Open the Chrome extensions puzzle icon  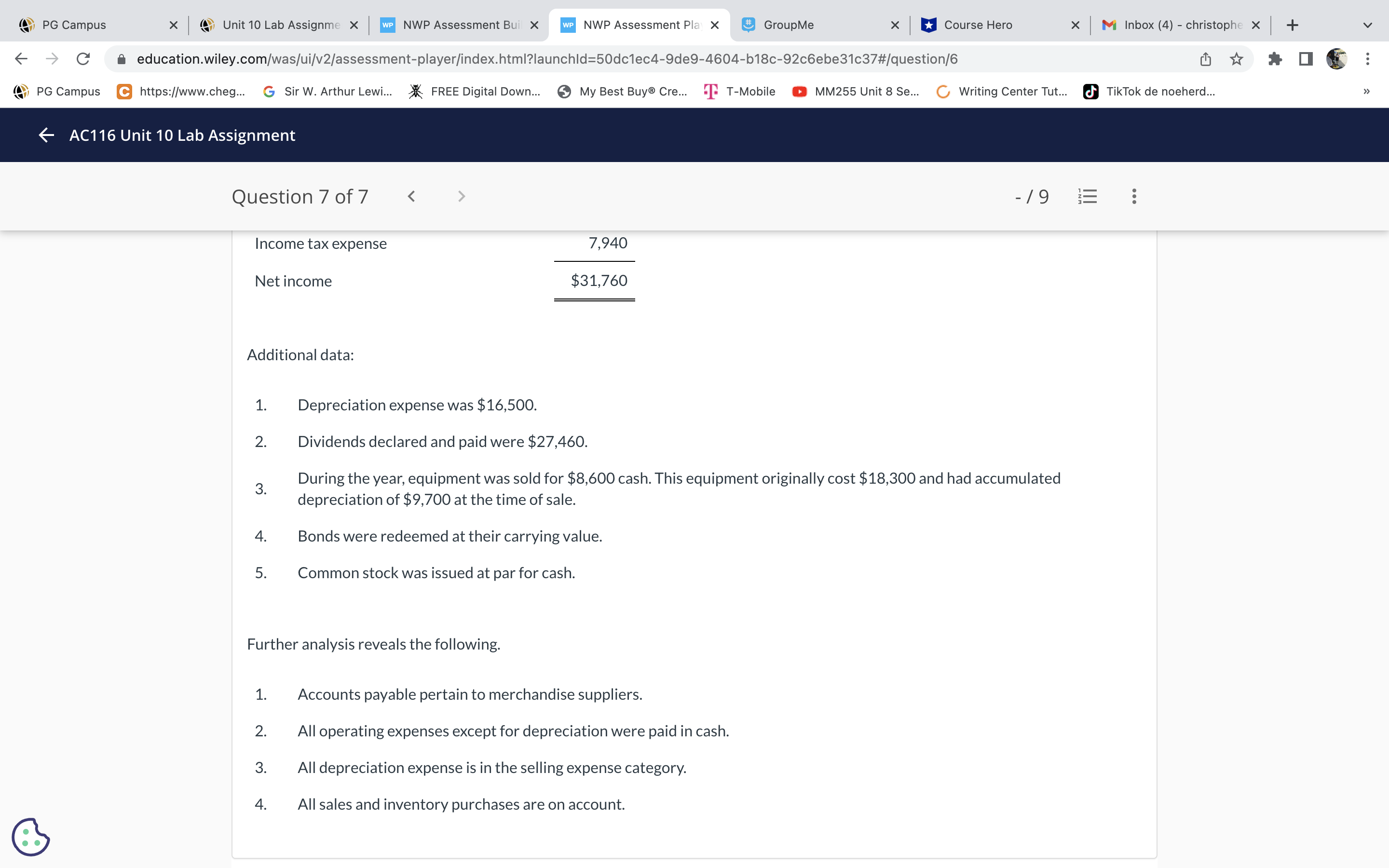[x=1275, y=58]
